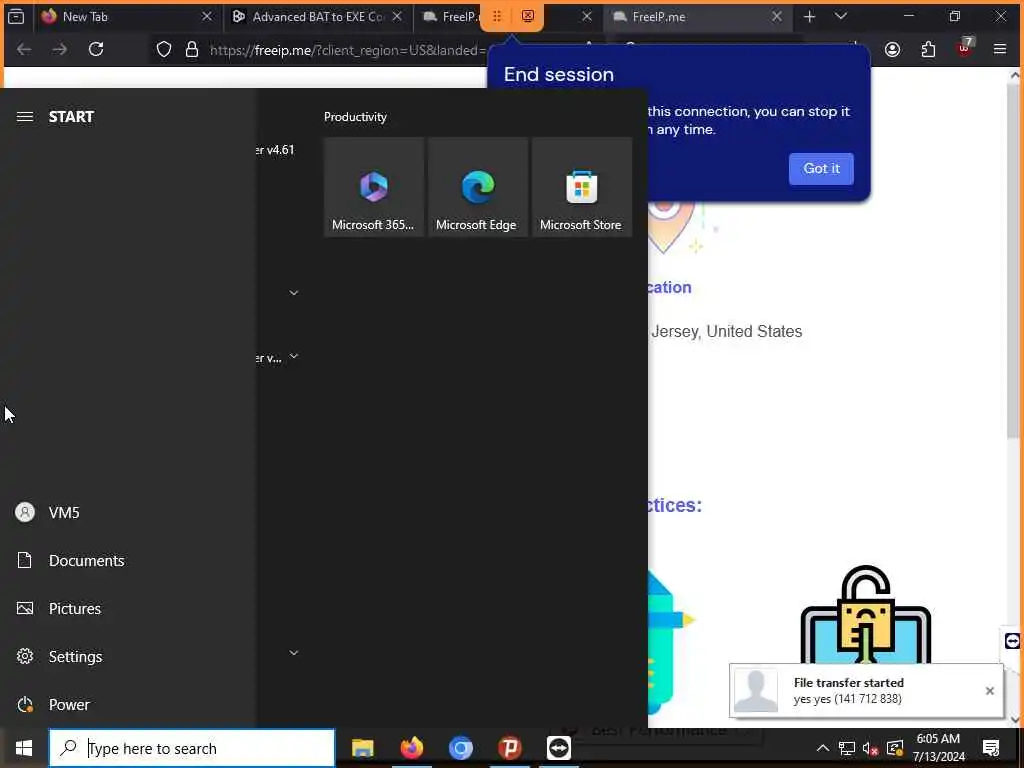Open Firefox account icon
Viewport: 1024px width, 768px height.
(892, 50)
